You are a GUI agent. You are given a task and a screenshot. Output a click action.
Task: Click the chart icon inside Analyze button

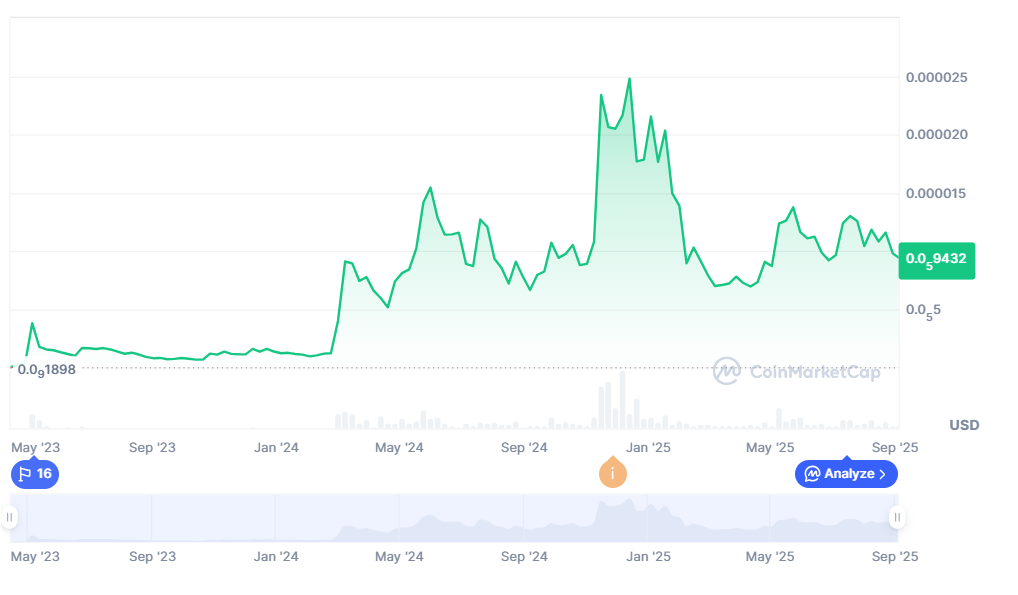tap(812, 474)
